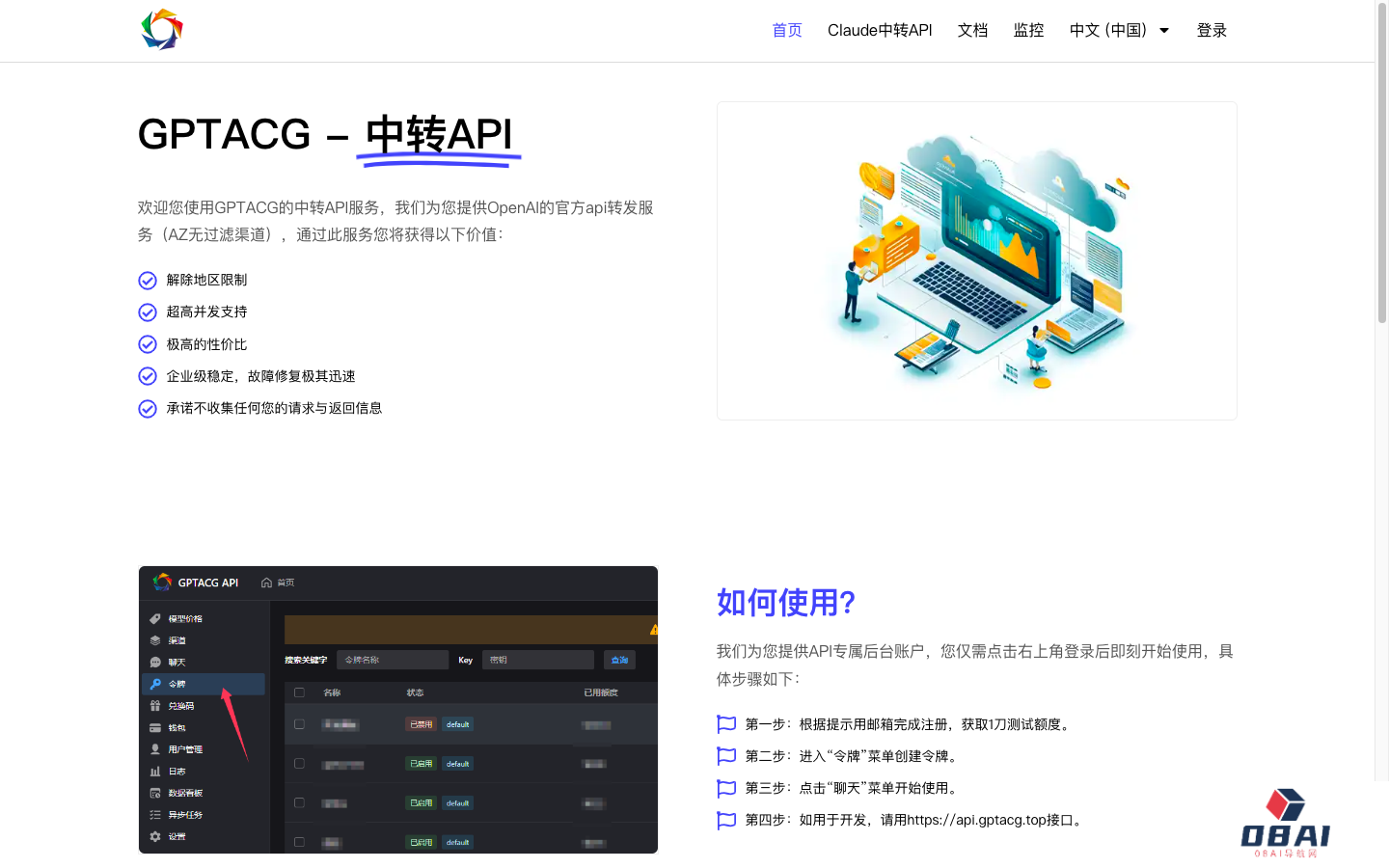Click the paragraph starting 我们为您提供API专属后台账户
The width and height of the screenshot is (1389, 868).
(975, 665)
